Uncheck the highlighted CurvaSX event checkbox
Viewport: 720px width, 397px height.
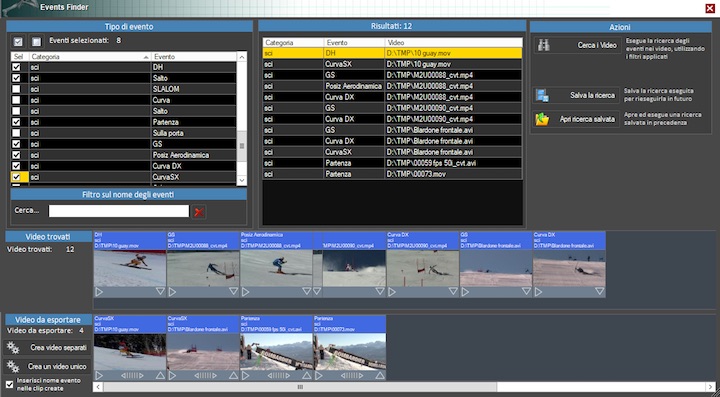16,177
